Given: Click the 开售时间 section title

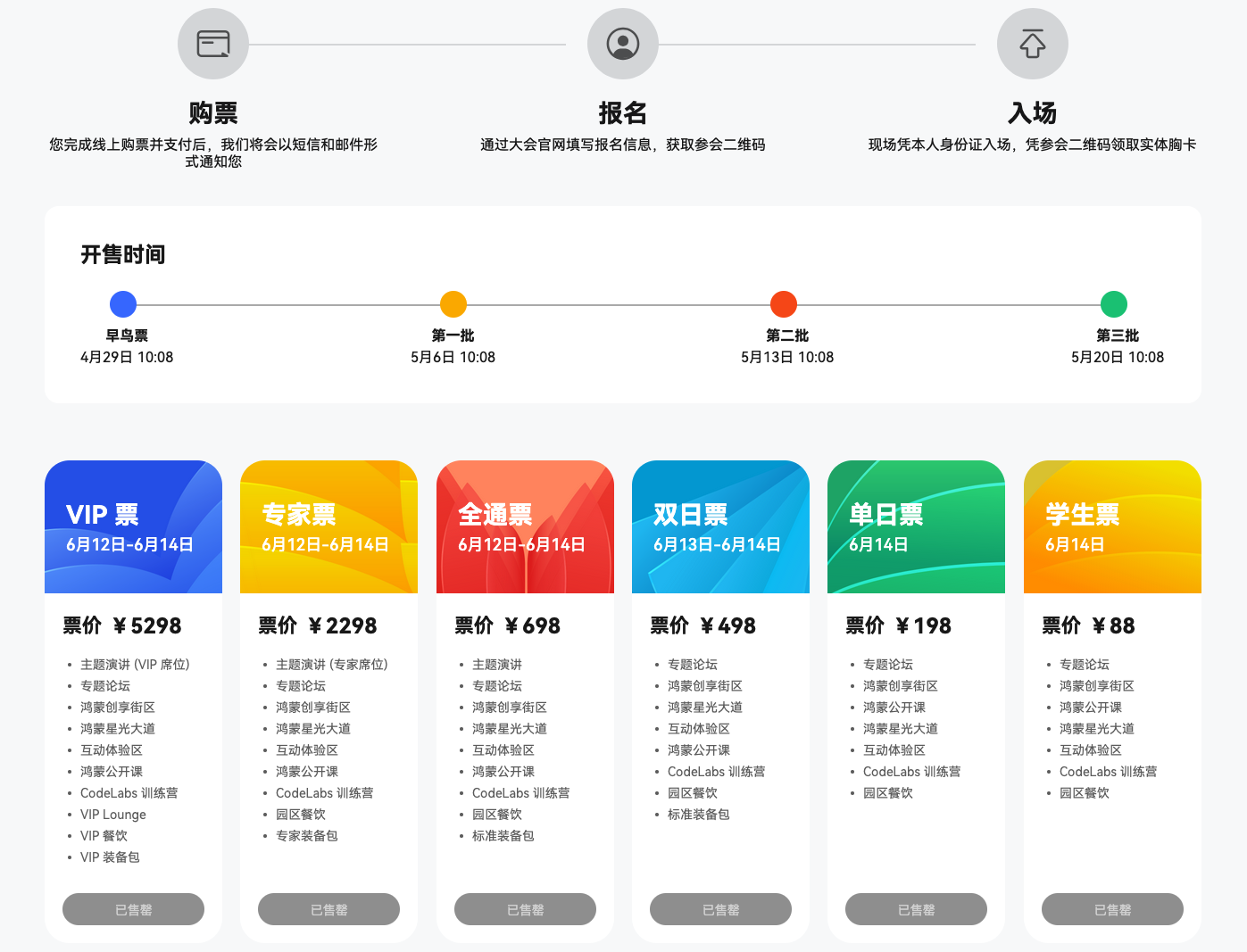Looking at the screenshot, I should [x=123, y=254].
